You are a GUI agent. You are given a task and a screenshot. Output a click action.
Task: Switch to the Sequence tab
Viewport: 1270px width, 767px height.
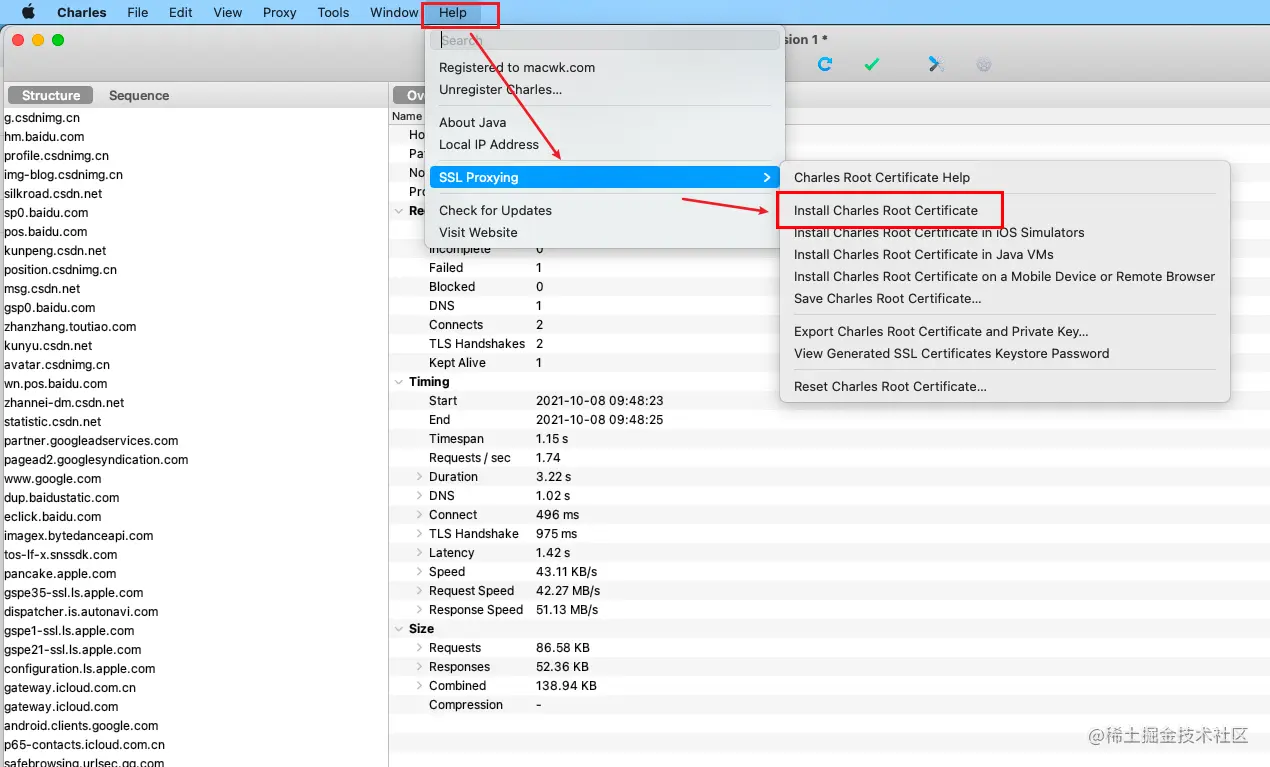(x=139, y=95)
